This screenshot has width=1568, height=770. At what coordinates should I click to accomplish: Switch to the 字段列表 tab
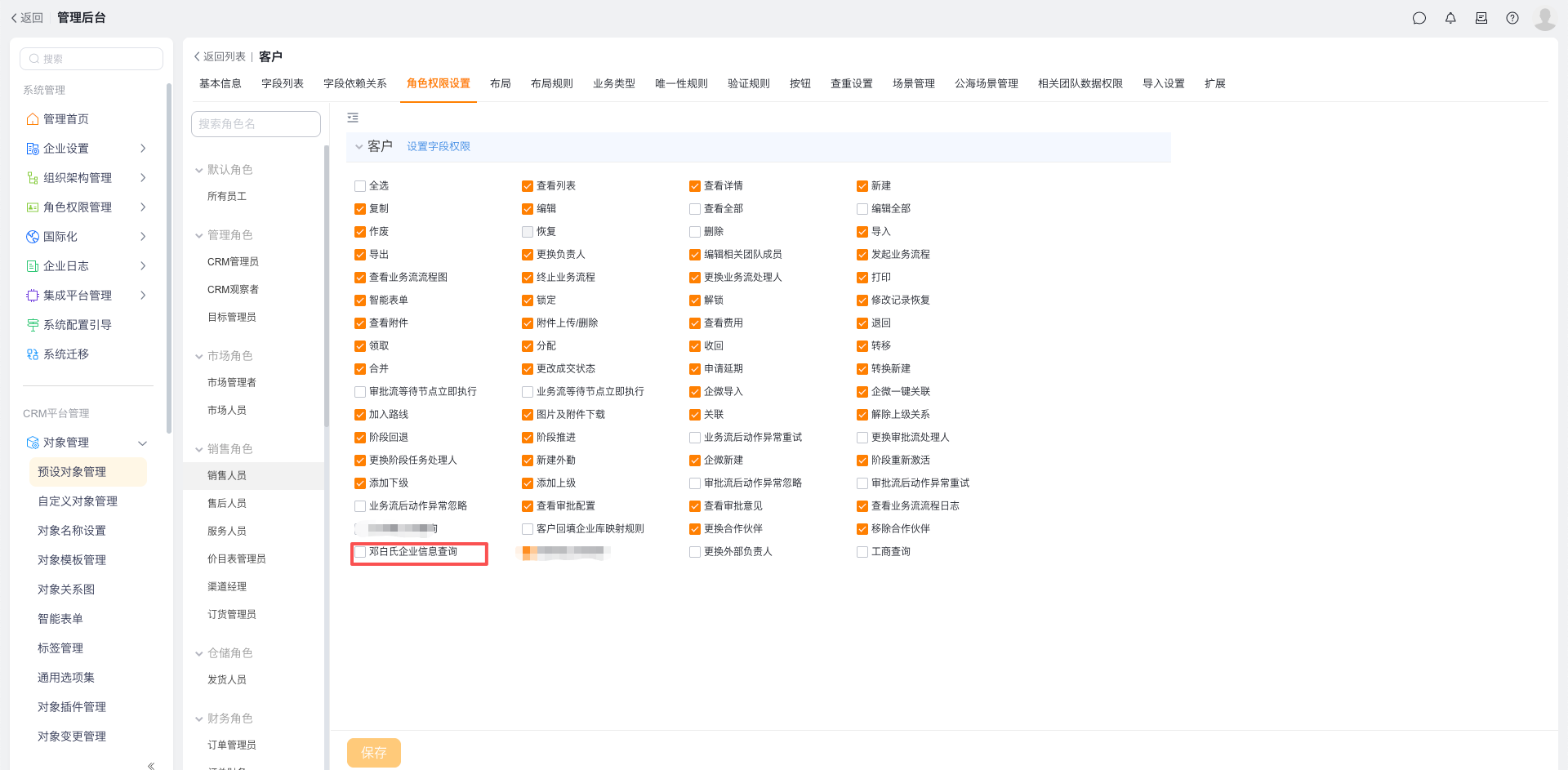click(283, 83)
